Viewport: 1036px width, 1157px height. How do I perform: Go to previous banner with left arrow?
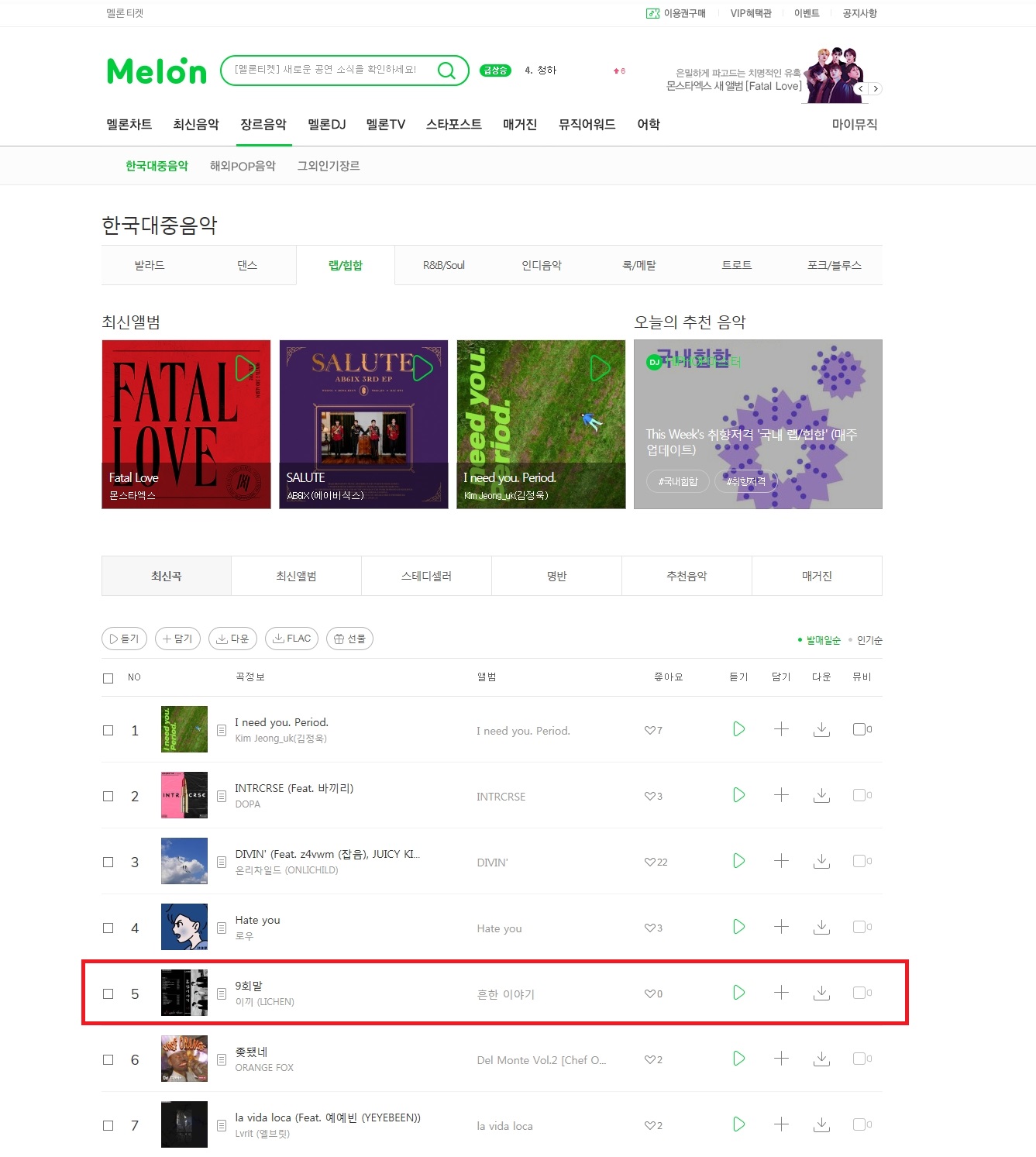pyautogui.click(x=861, y=89)
